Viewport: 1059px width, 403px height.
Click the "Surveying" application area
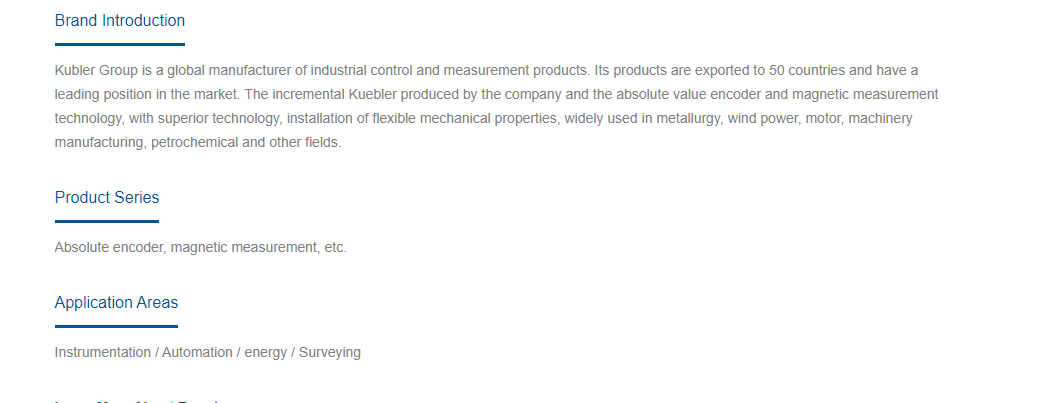(x=330, y=352)
